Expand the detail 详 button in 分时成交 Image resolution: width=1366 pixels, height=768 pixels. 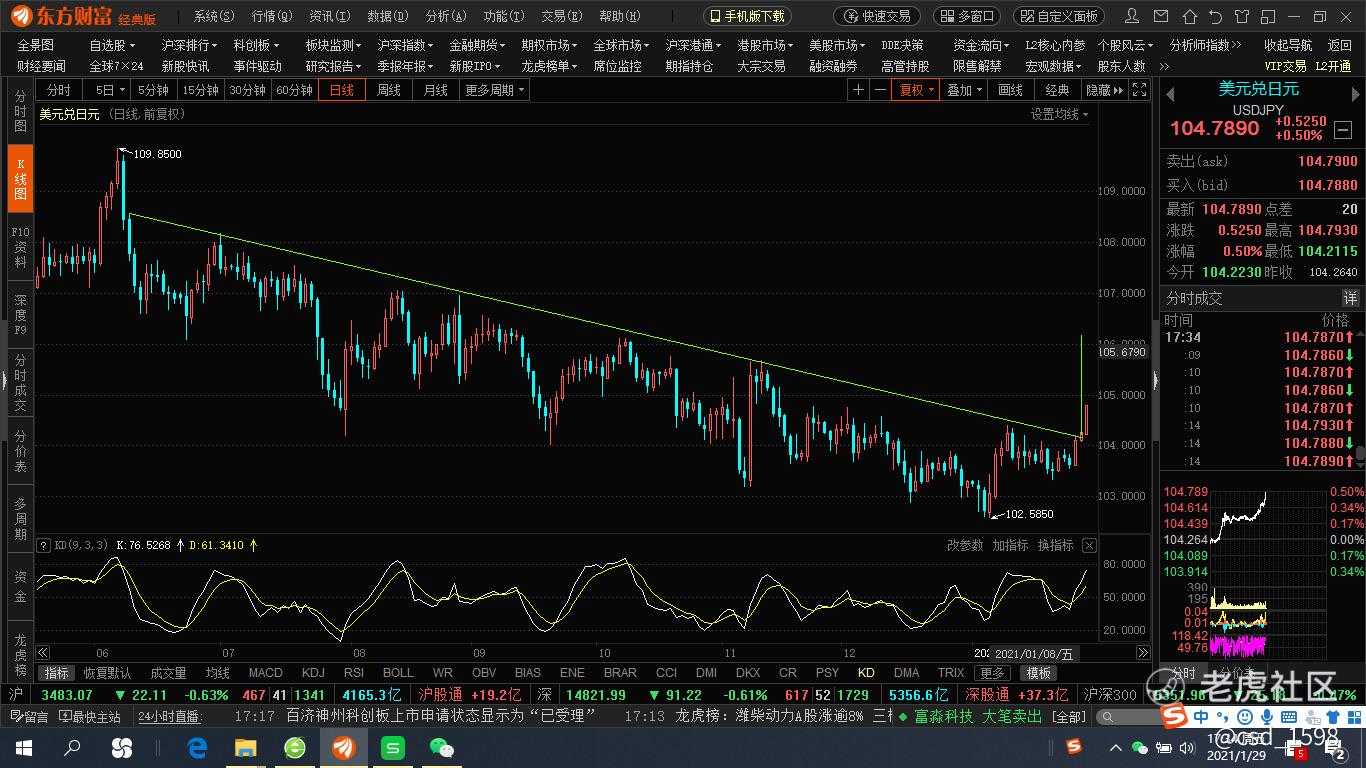[1350, 298]
